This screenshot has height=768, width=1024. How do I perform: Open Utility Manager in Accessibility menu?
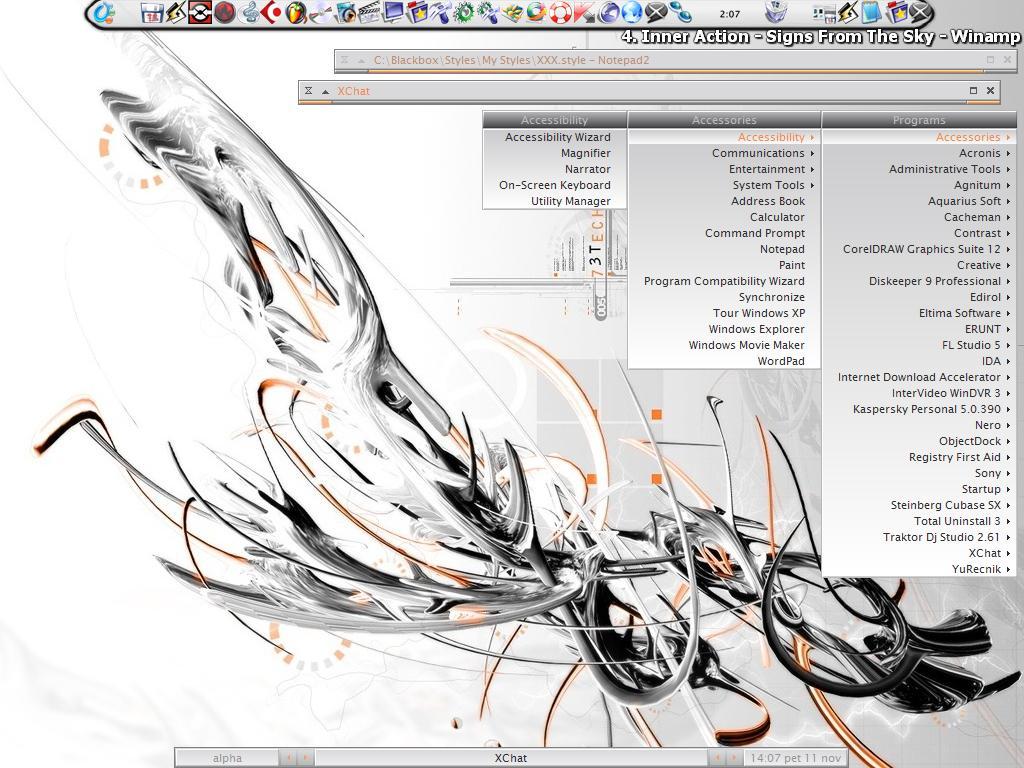pyautogui.click(x=554, y=201)
